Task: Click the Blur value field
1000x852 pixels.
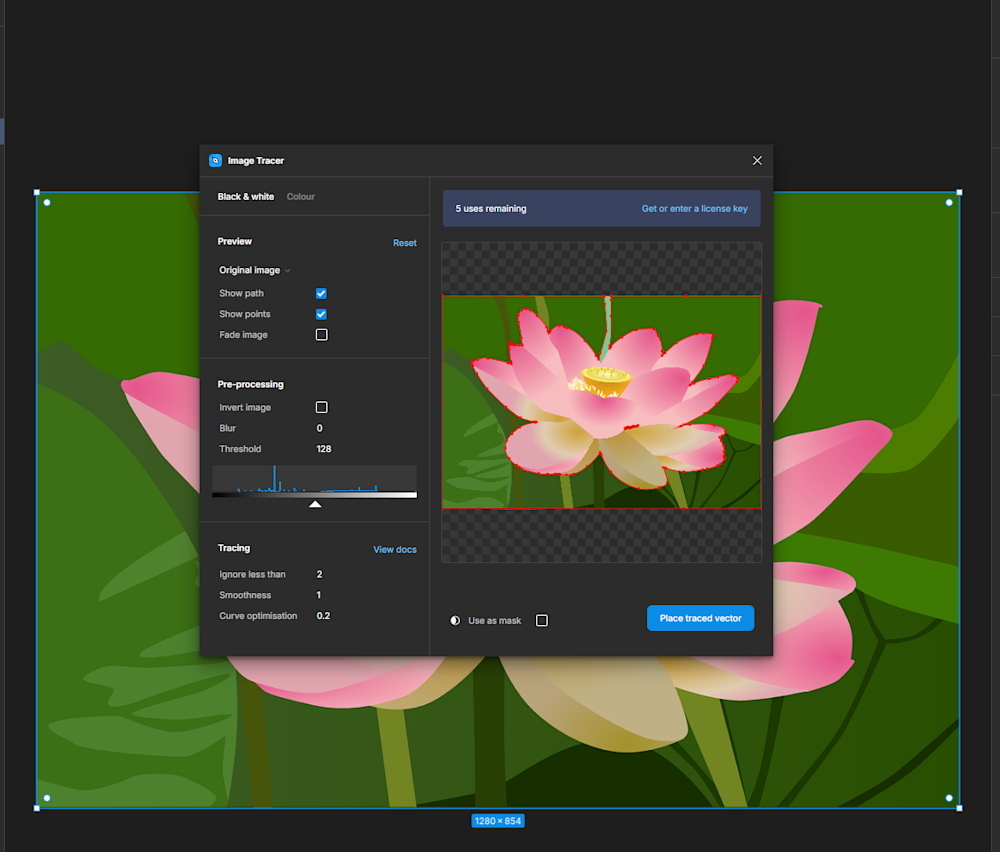Action: coord(320,428)
